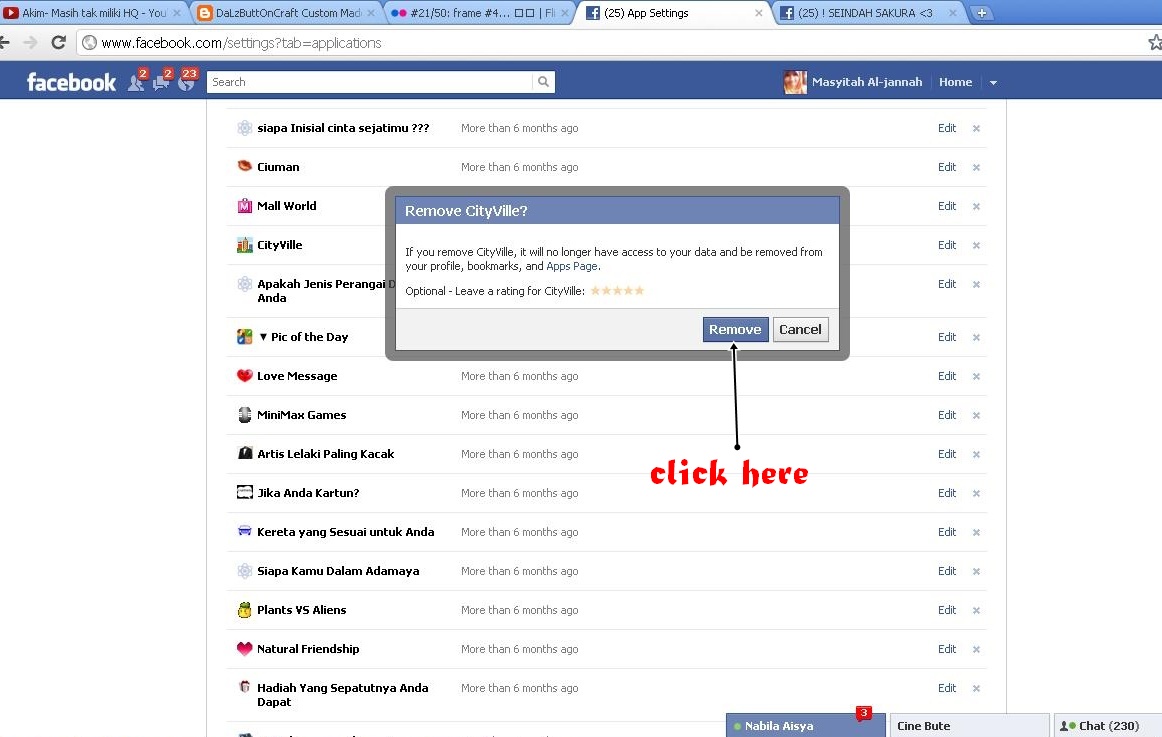Viewport: 1162px width, 737px height.
Task: Cancel the Remove CityVille dialog
Action: [800, 330]
